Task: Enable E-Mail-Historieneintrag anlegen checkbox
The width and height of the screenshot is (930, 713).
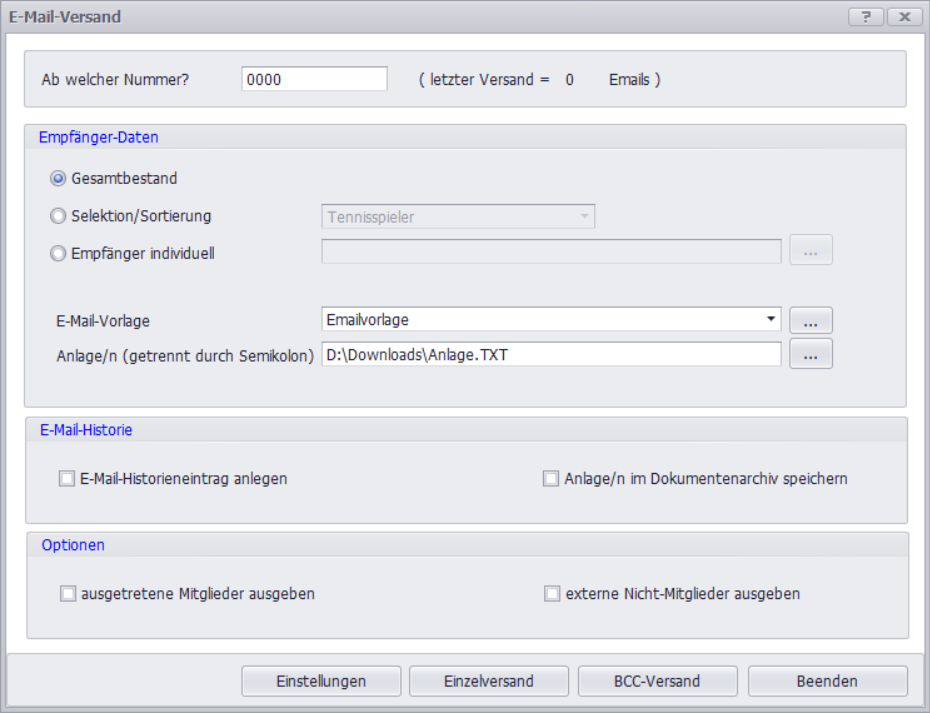Action: click(67, 479)
